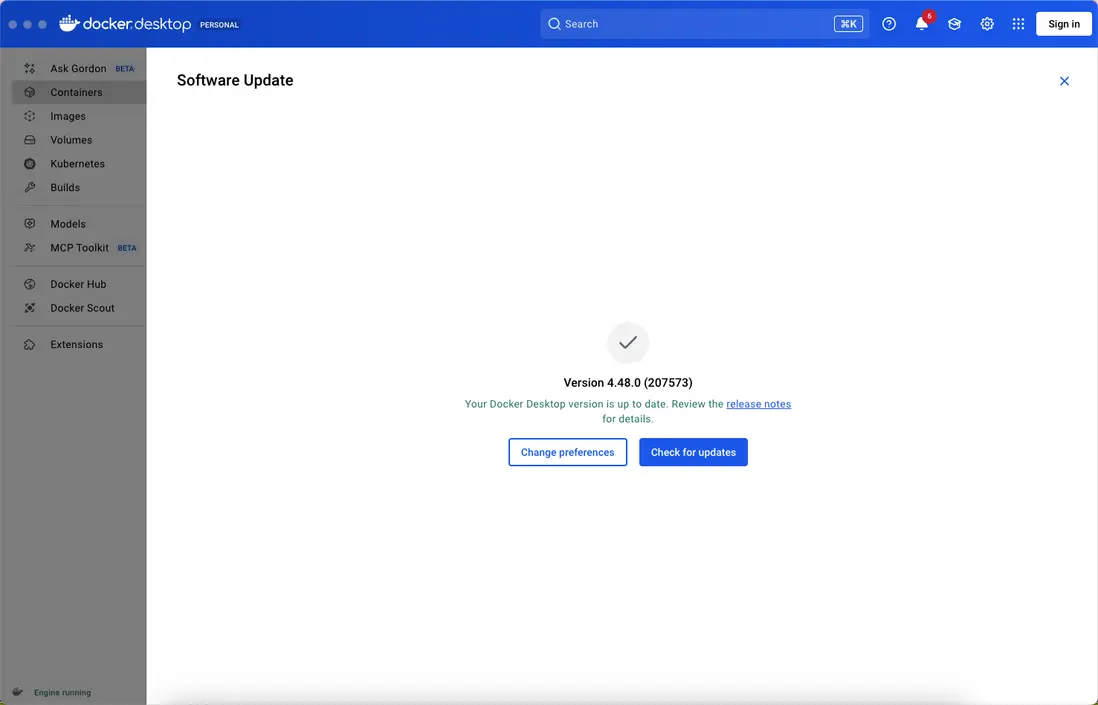Click the Models icon in sidebar

coord(29,224)
